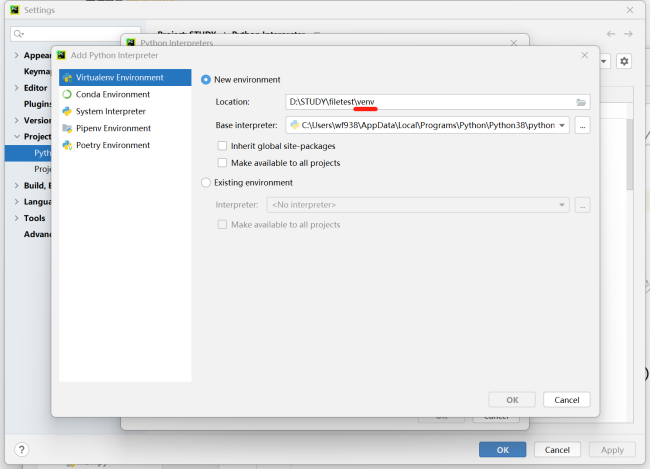Enable Inherit global site-packages checkbox
This screenshot has height=469, width=650.
[x=223, y=146]
